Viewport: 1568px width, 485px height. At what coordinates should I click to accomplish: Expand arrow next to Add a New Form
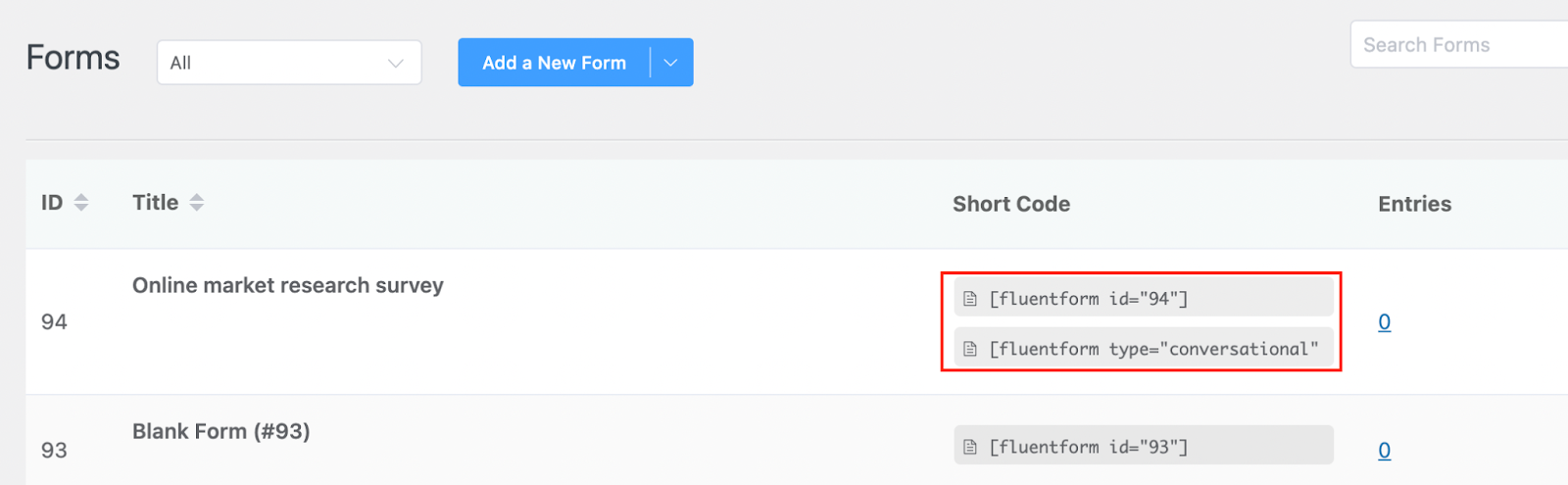pyautogui.click(x=671, y=63)
